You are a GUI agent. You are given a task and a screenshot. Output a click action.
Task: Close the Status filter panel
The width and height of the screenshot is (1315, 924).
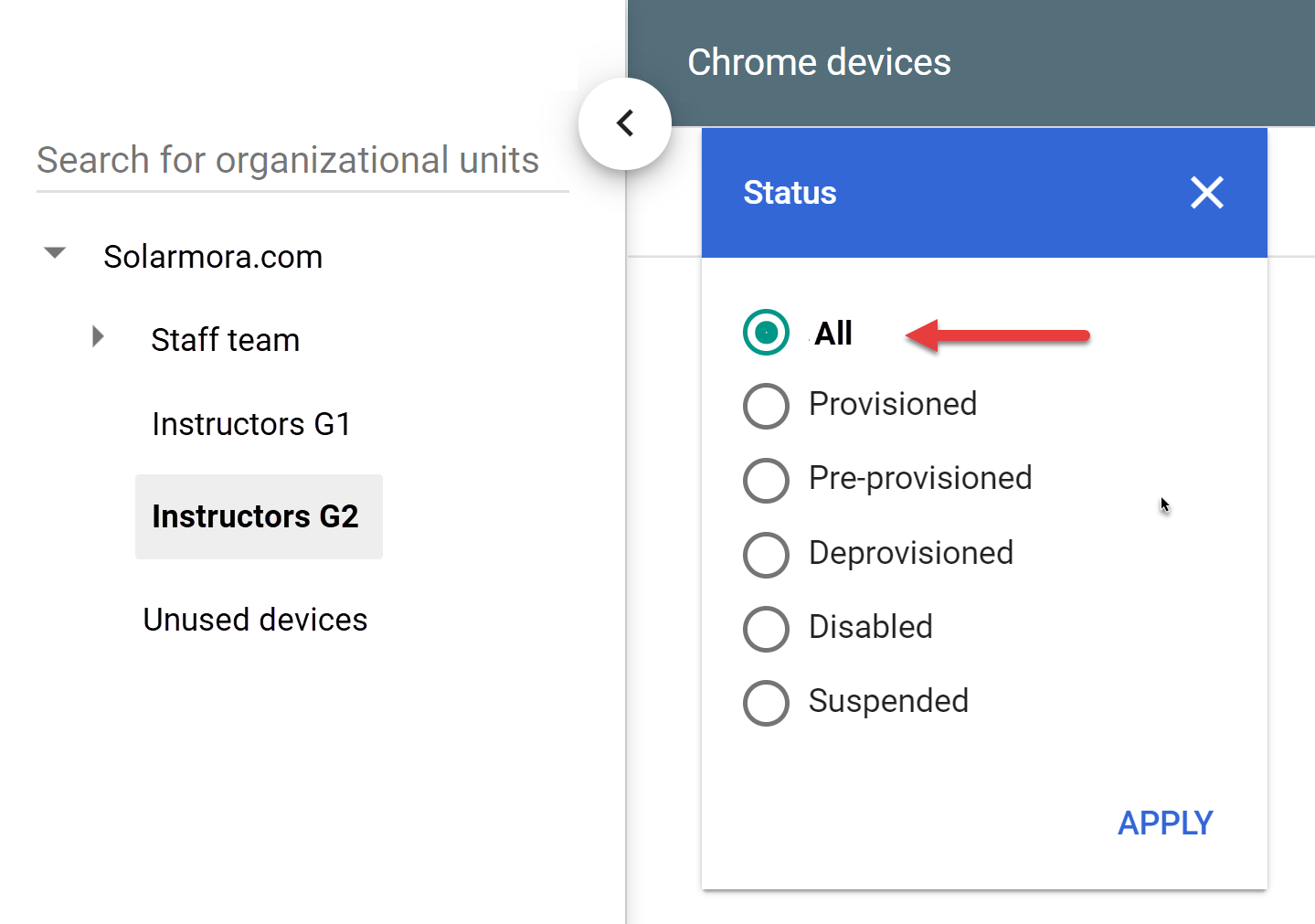tap(1207, 193)
